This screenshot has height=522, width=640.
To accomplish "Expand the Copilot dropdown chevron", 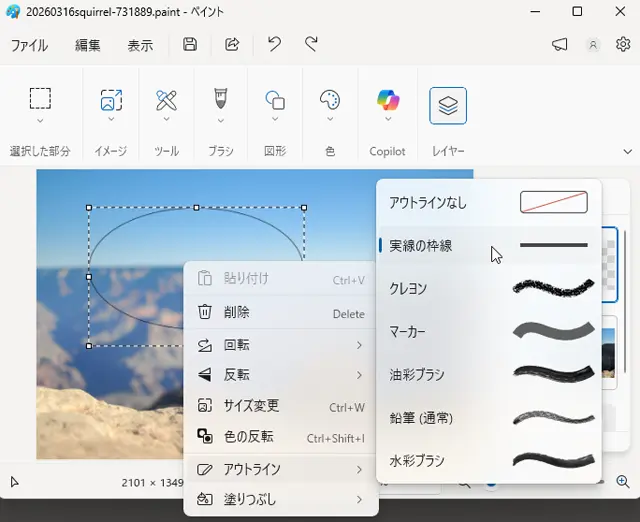I will [388, 119].
